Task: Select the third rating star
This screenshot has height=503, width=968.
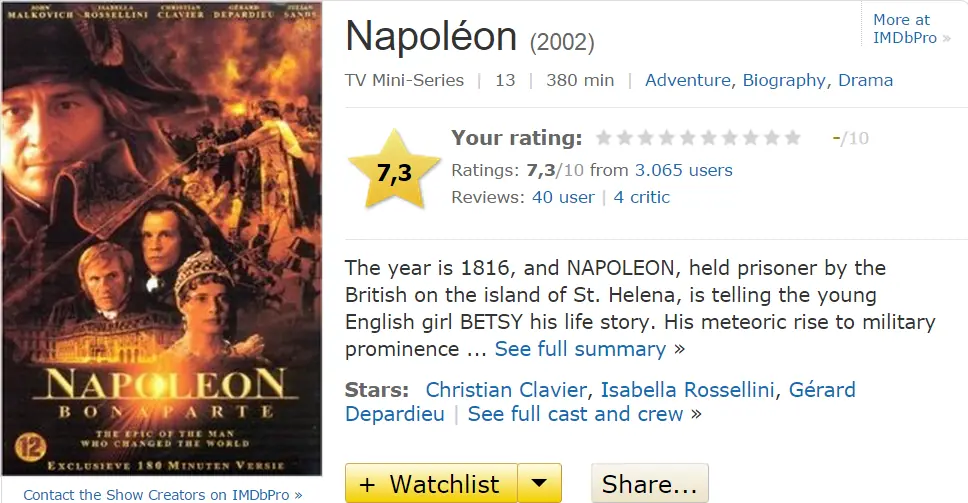Action: pos(646,138)
